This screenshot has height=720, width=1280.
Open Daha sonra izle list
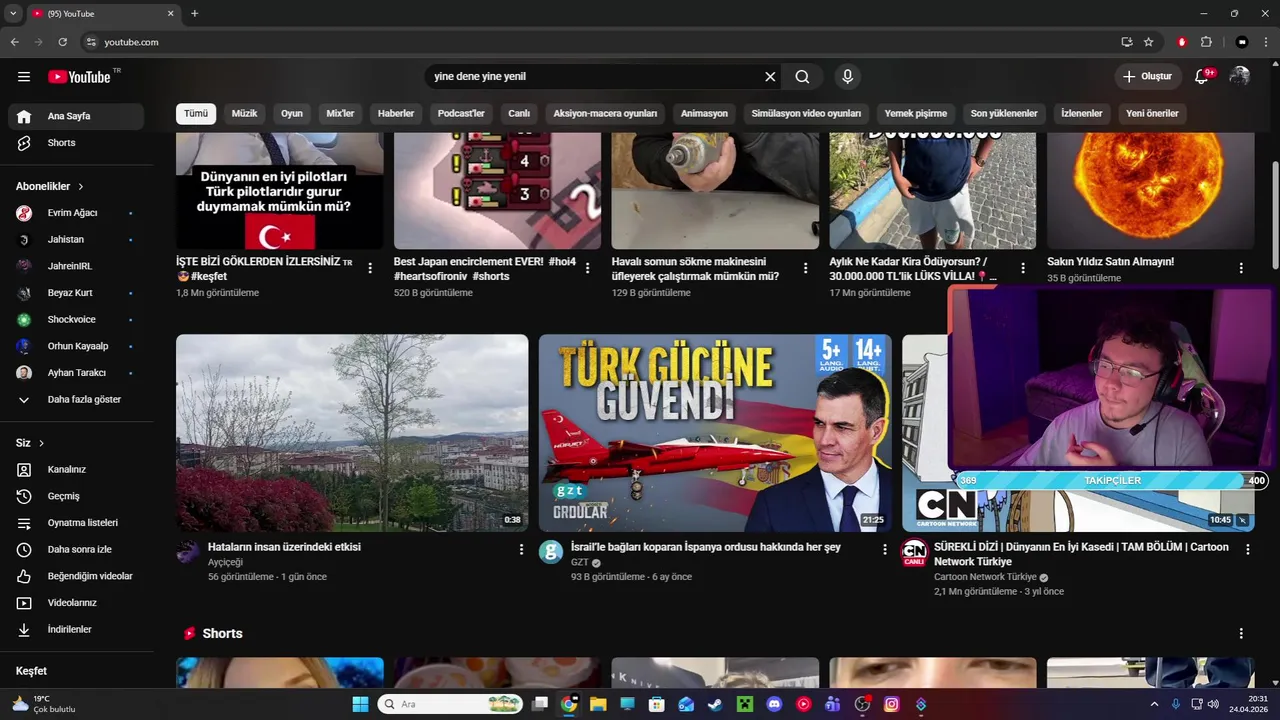(x=76, y=550)
